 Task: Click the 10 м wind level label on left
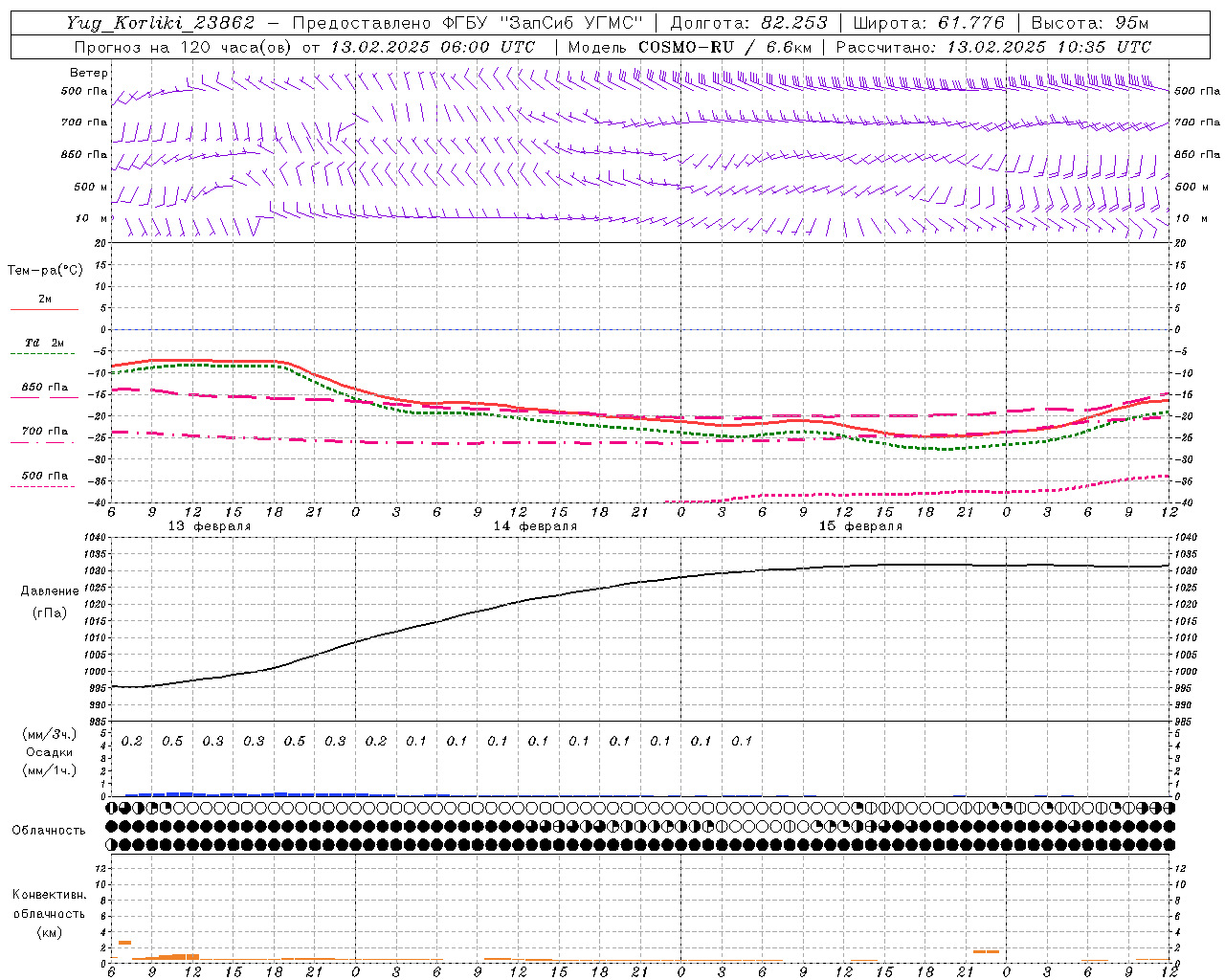92,218
